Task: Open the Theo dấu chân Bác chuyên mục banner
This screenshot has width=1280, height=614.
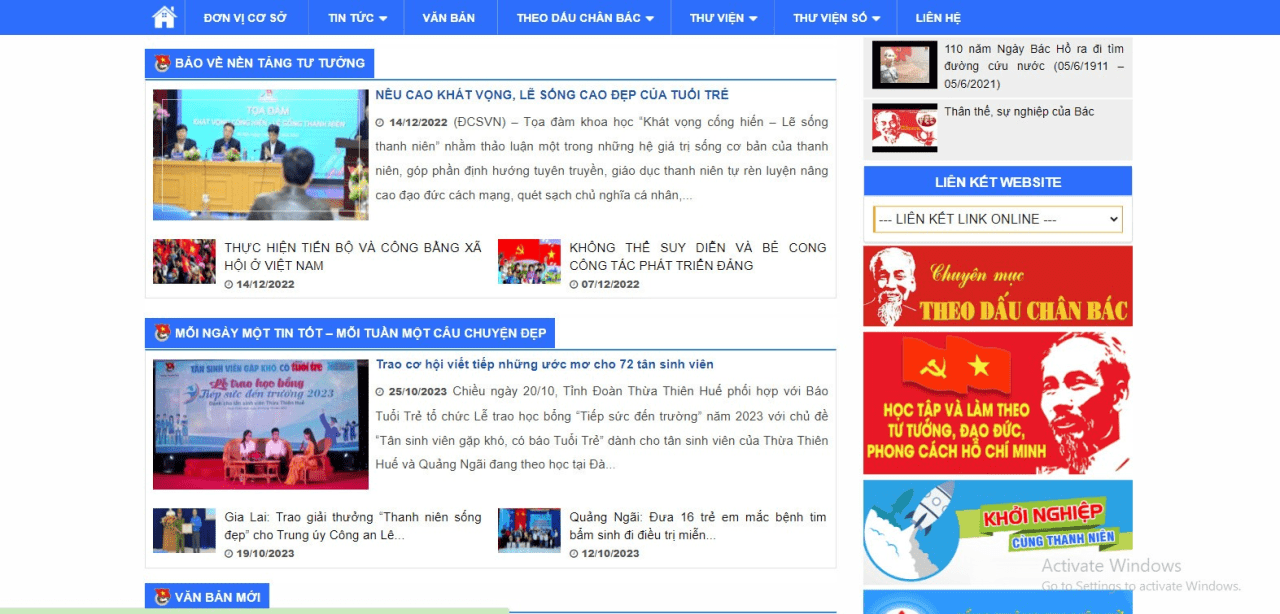Action: pyautogui.click(x=997, y=286)
